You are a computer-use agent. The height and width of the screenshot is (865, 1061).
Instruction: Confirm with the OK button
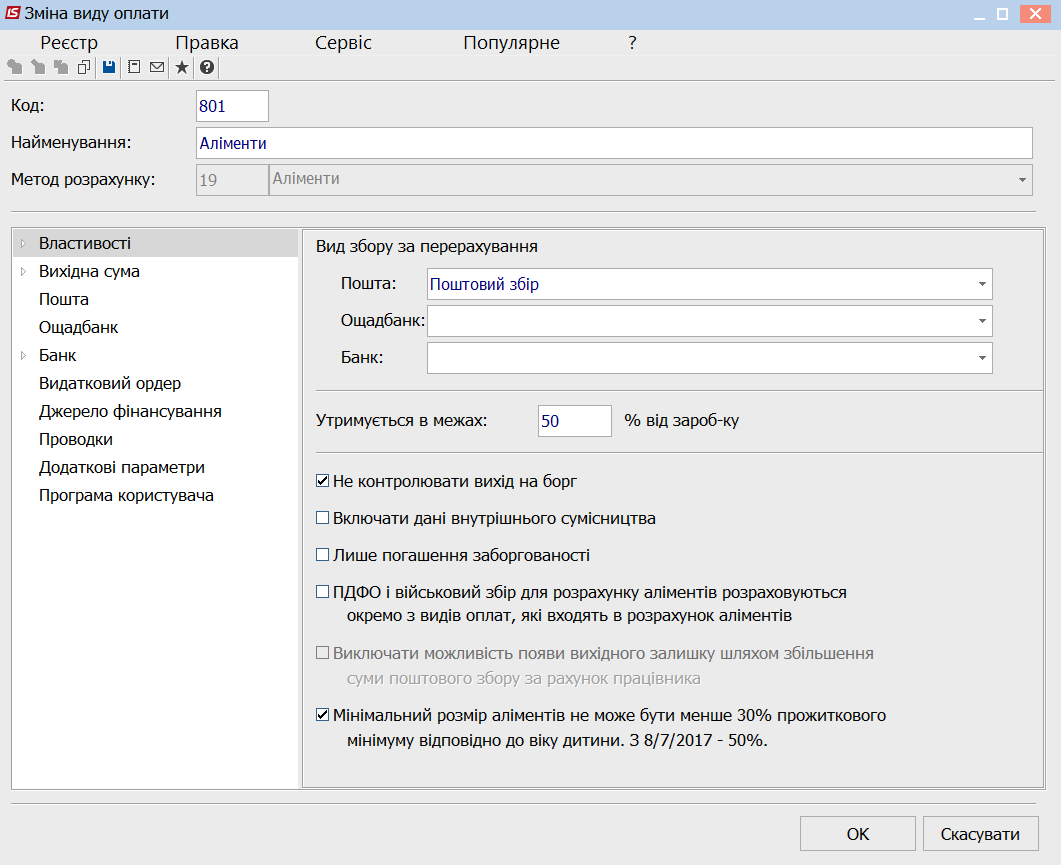[x=857, y=834]
